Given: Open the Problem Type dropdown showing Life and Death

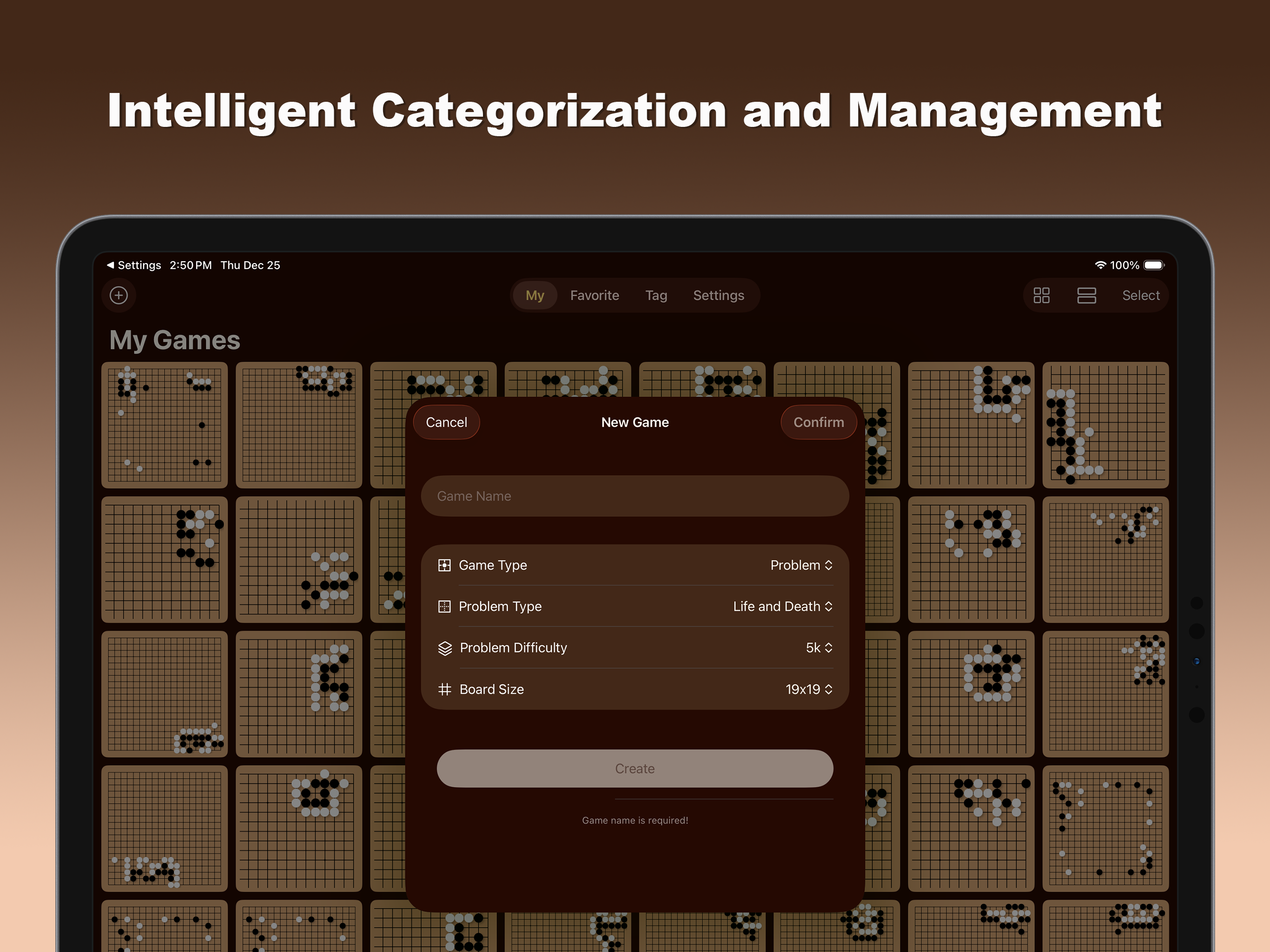Looking at the screenshot, I should pos(782,606).
